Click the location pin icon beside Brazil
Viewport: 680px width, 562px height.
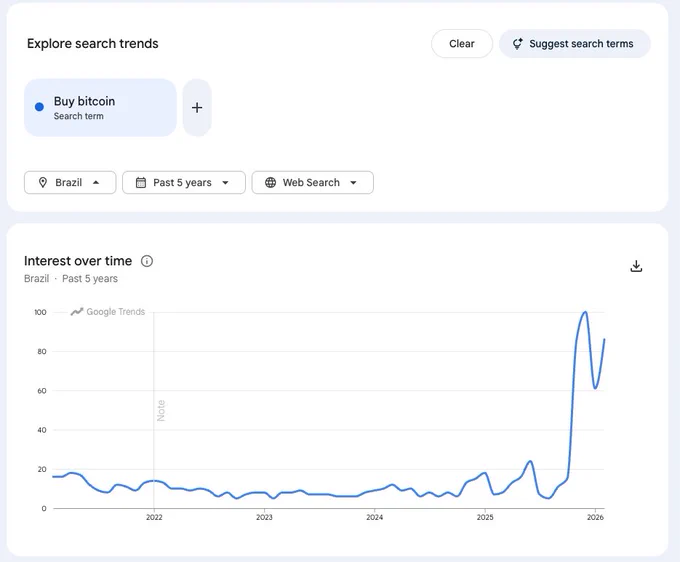pyautogui.click(x=42, y=183)
